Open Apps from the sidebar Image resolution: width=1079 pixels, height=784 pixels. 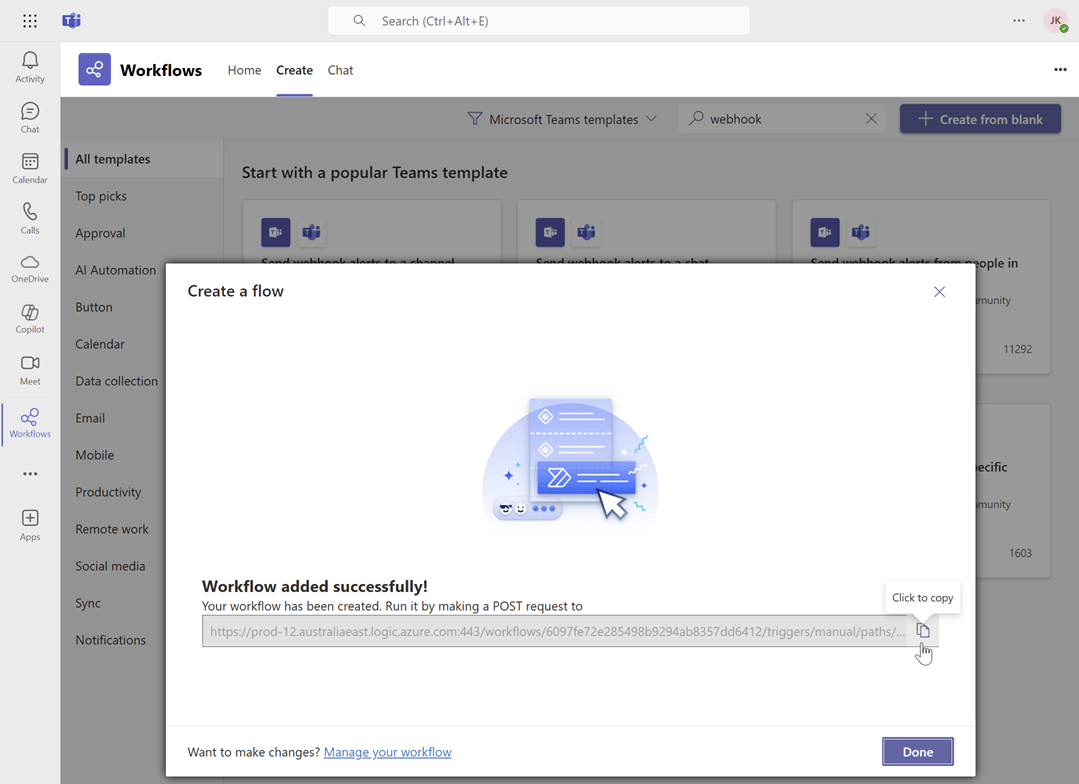pyautogui.click(x=29, y=522)
